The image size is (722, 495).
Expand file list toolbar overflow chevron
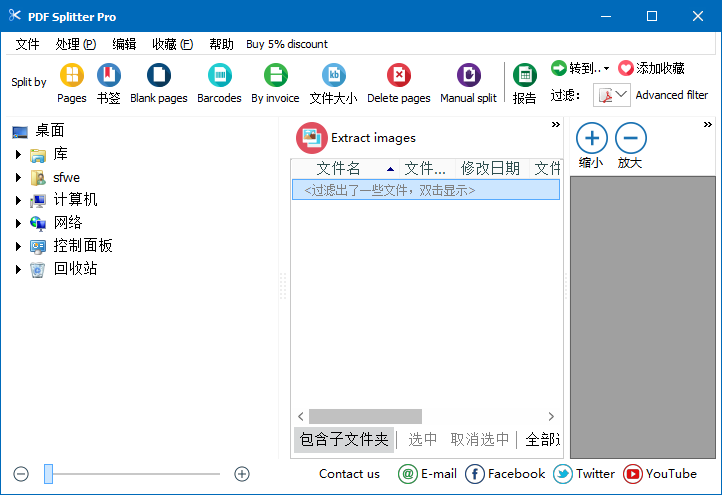pyautogui.click(x=556, y=125)
